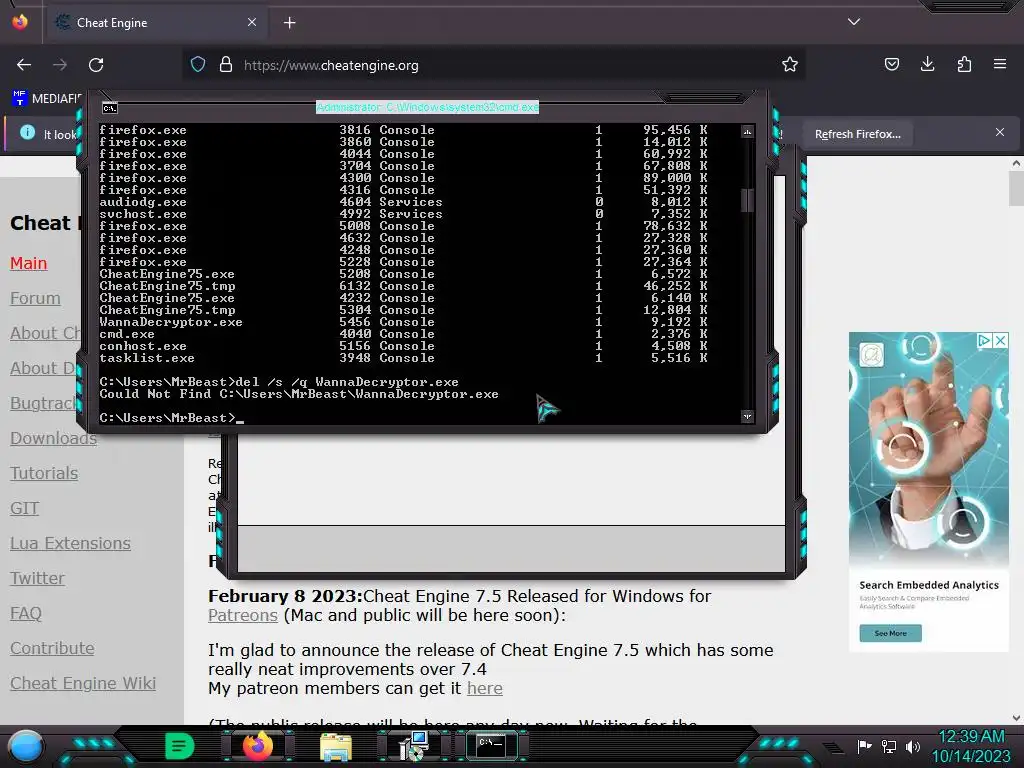Select the CheatEngine75.exe 5208 row
The image size is (1024, 768).
(x=403, y=274)
